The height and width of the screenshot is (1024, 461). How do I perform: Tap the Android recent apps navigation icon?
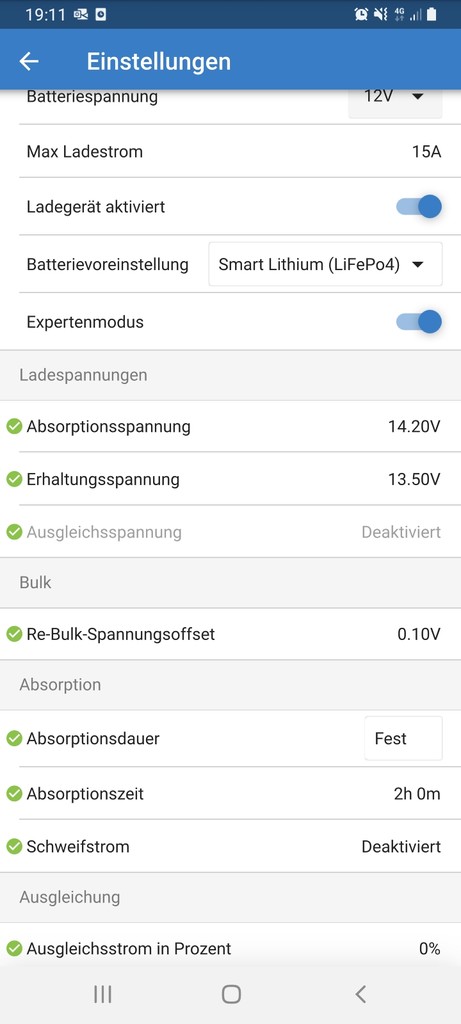click(103, 994)
